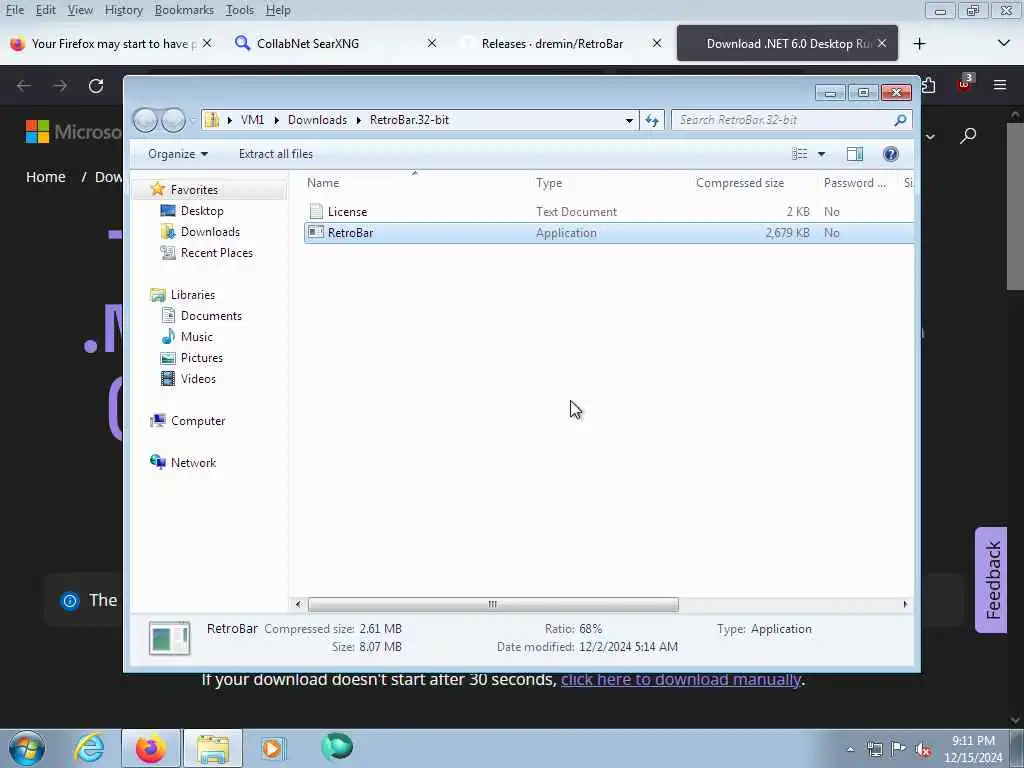Click VM1 in the address breadcrumb

point(252,120)
